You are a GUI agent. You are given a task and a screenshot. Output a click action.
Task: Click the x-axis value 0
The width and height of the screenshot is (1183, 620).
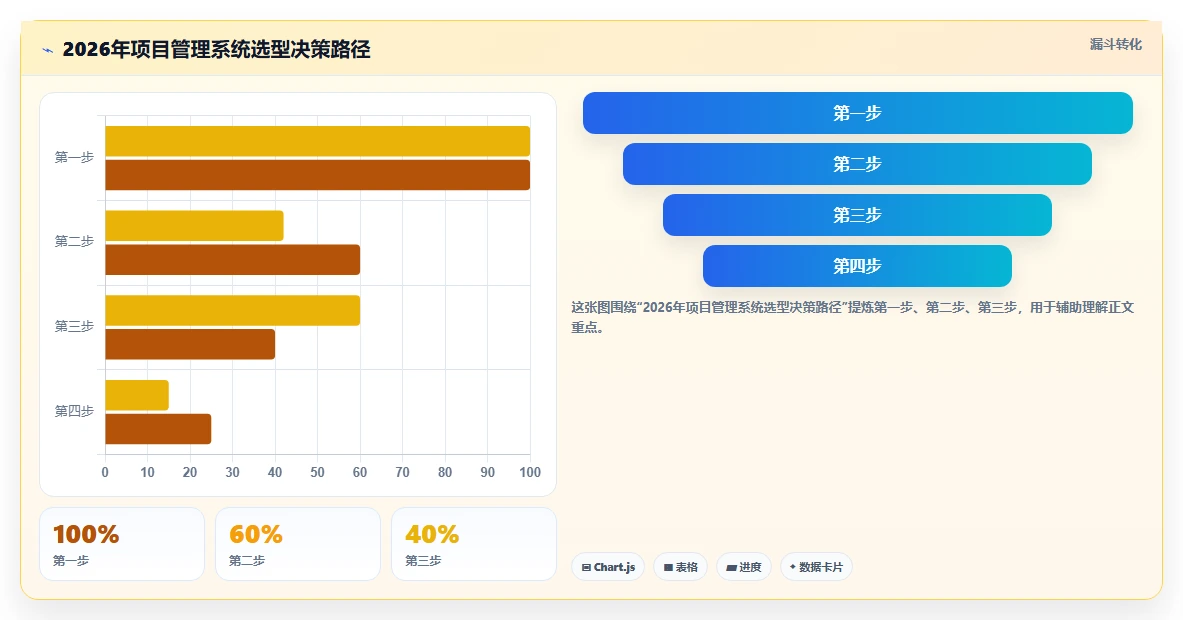point(105,472)
